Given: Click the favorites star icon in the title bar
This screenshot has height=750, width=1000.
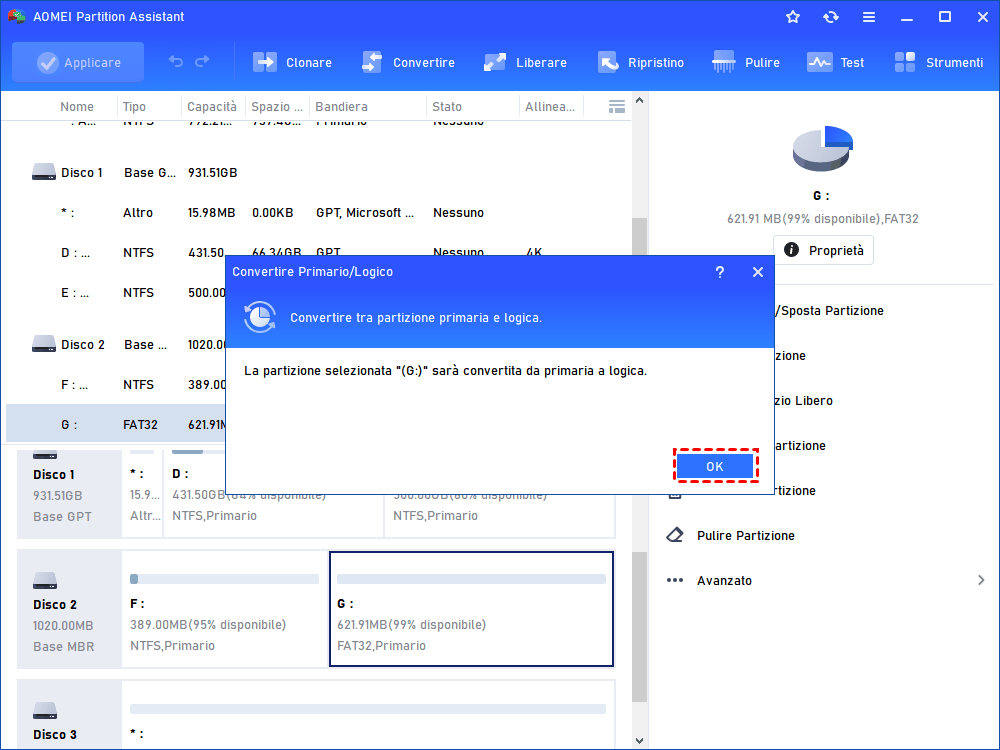Looking at the screenshot, I should [793, 17].
